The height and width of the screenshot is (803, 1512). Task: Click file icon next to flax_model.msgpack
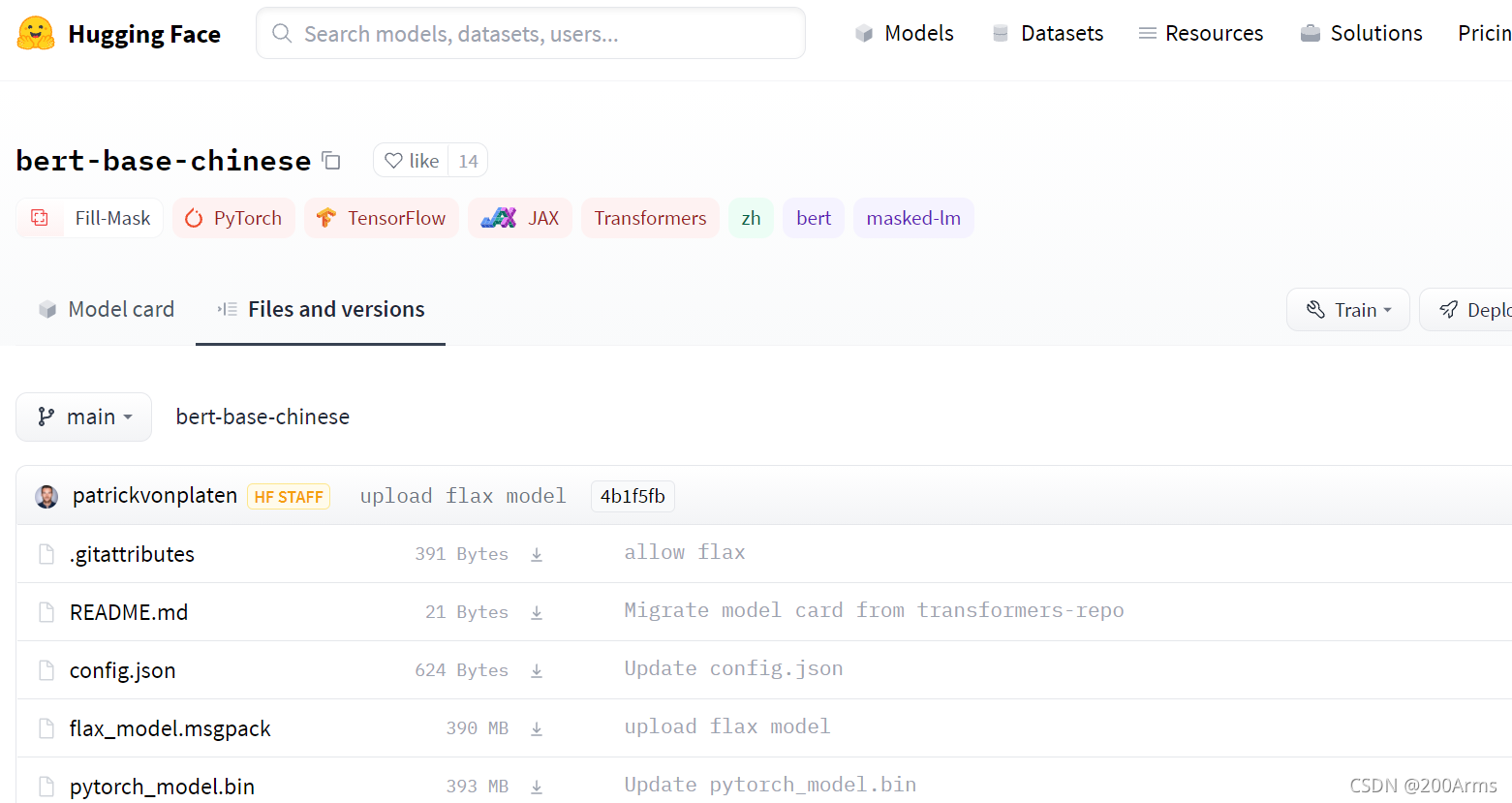pos(46,728)
